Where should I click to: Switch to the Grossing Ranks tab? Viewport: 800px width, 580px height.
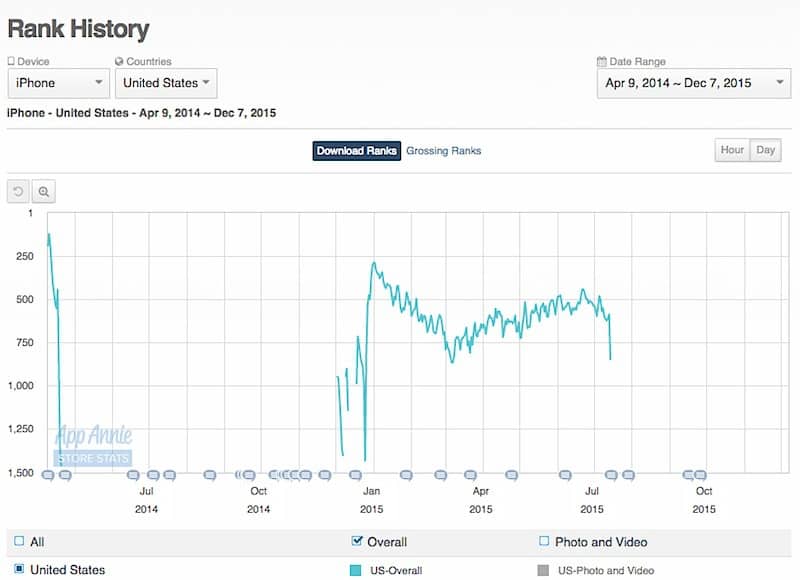[443, 151]
